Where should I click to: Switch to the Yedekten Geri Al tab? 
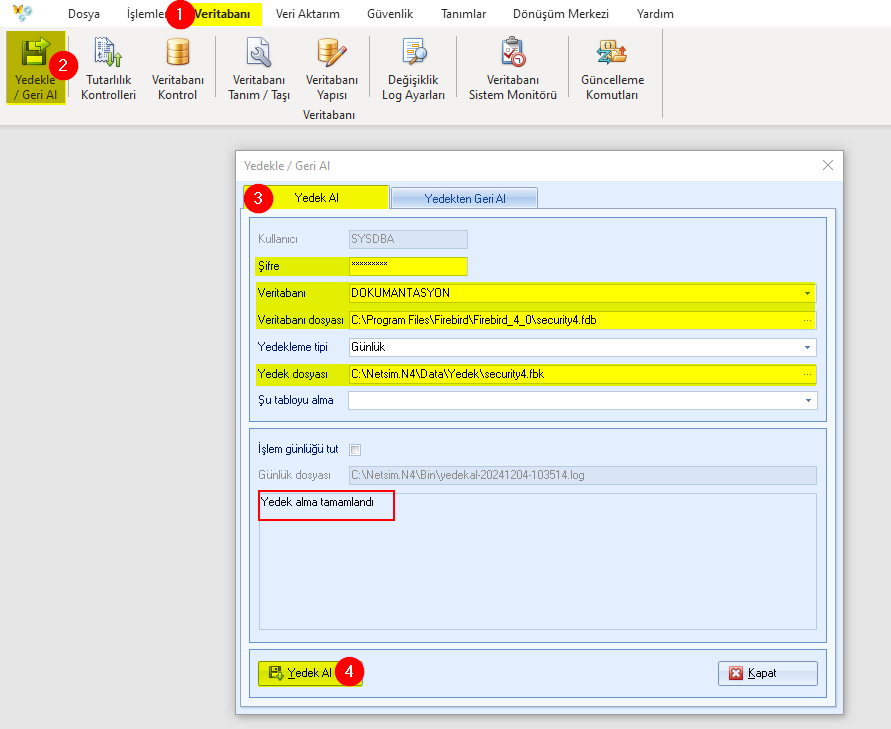[464, 198]
